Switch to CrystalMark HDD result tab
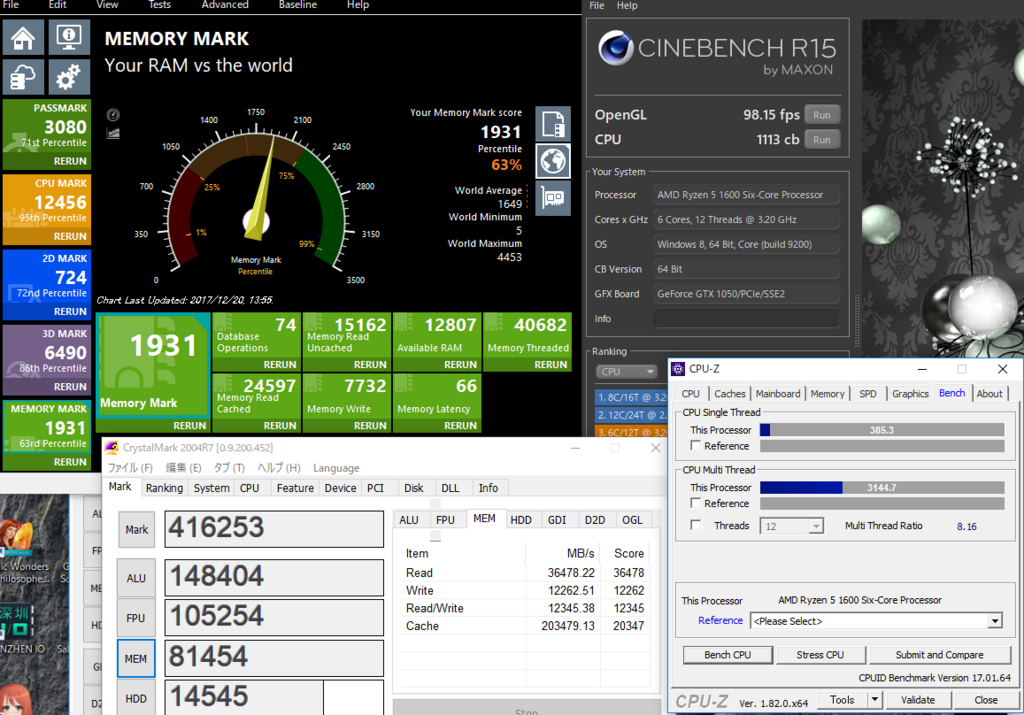Image resolution: width=1024 pixels, height=715 pixels. 520,520
